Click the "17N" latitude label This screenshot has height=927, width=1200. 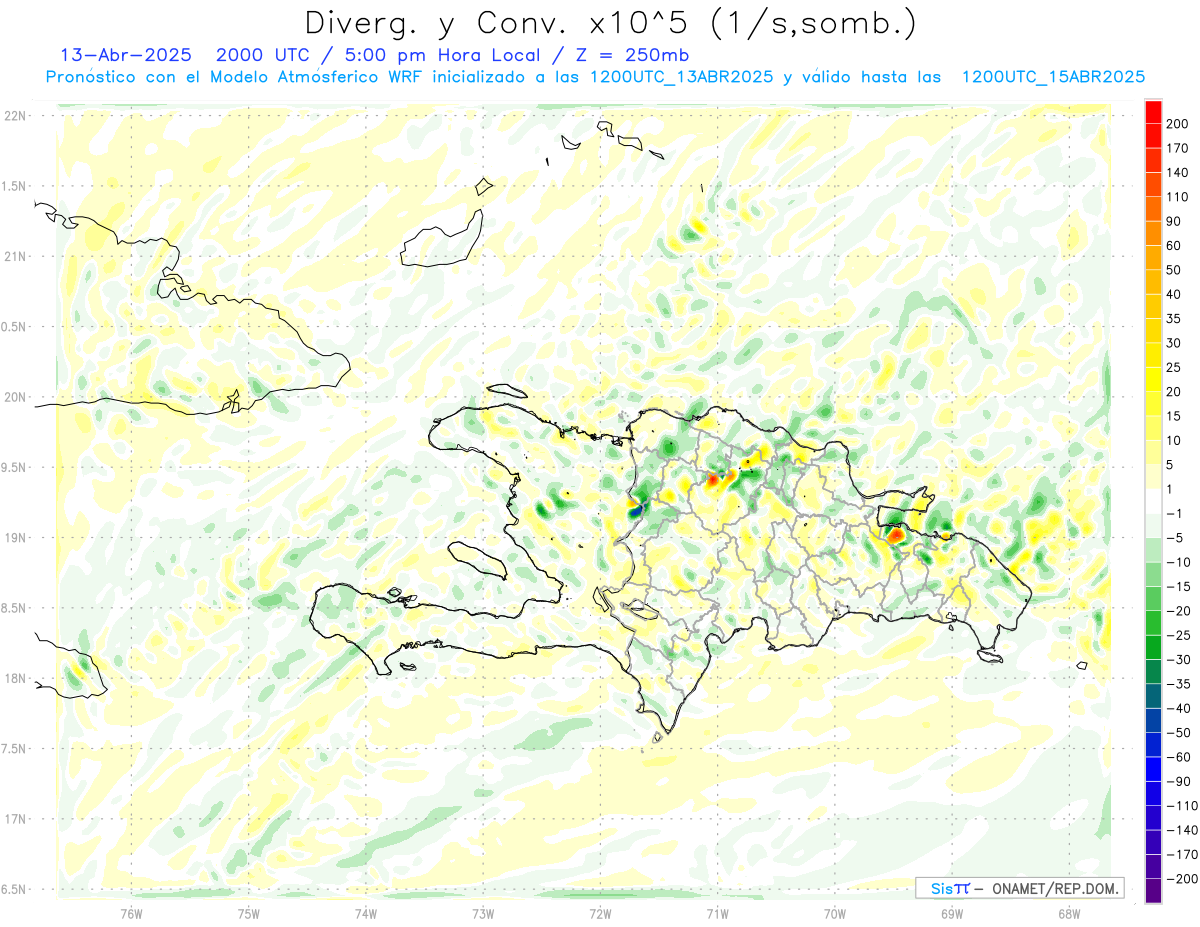click(16, 819)
